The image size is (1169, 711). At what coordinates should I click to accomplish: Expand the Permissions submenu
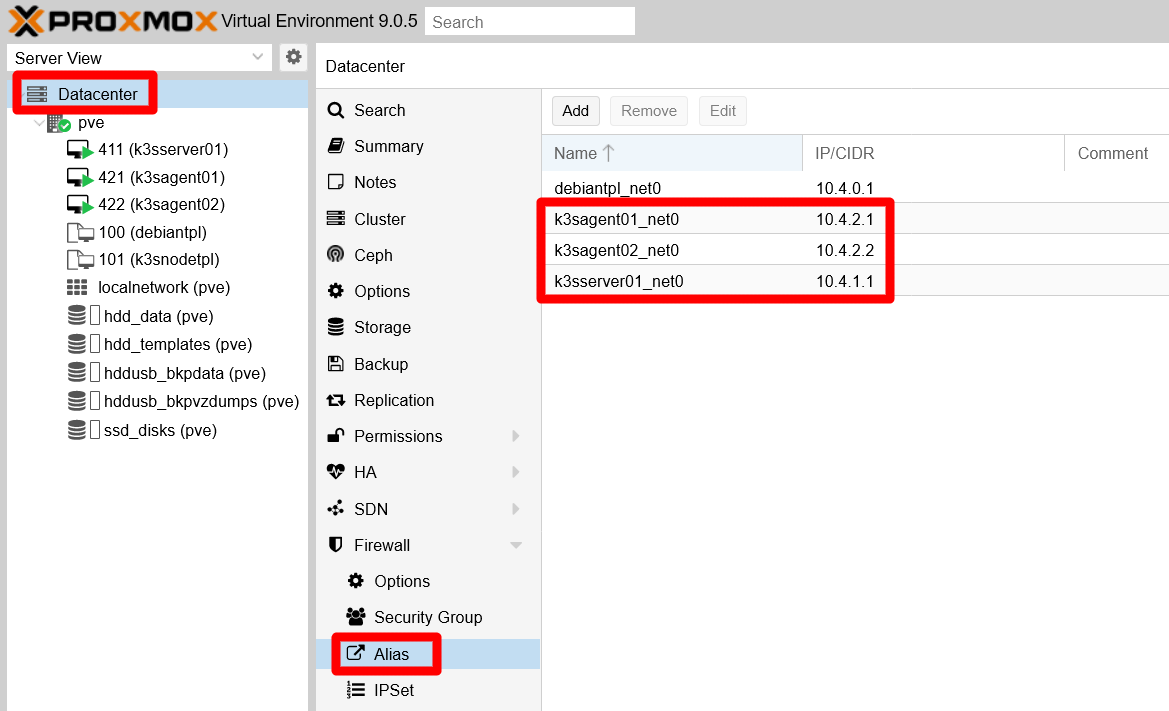(x=516, y=436)
